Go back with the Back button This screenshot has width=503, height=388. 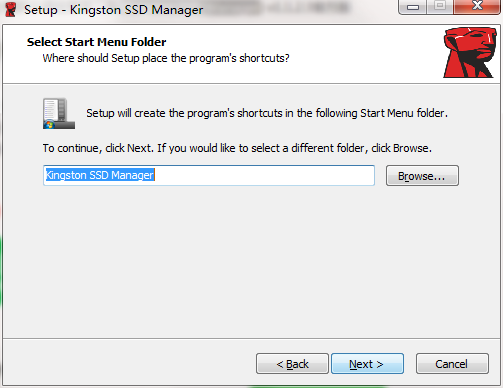292,364
